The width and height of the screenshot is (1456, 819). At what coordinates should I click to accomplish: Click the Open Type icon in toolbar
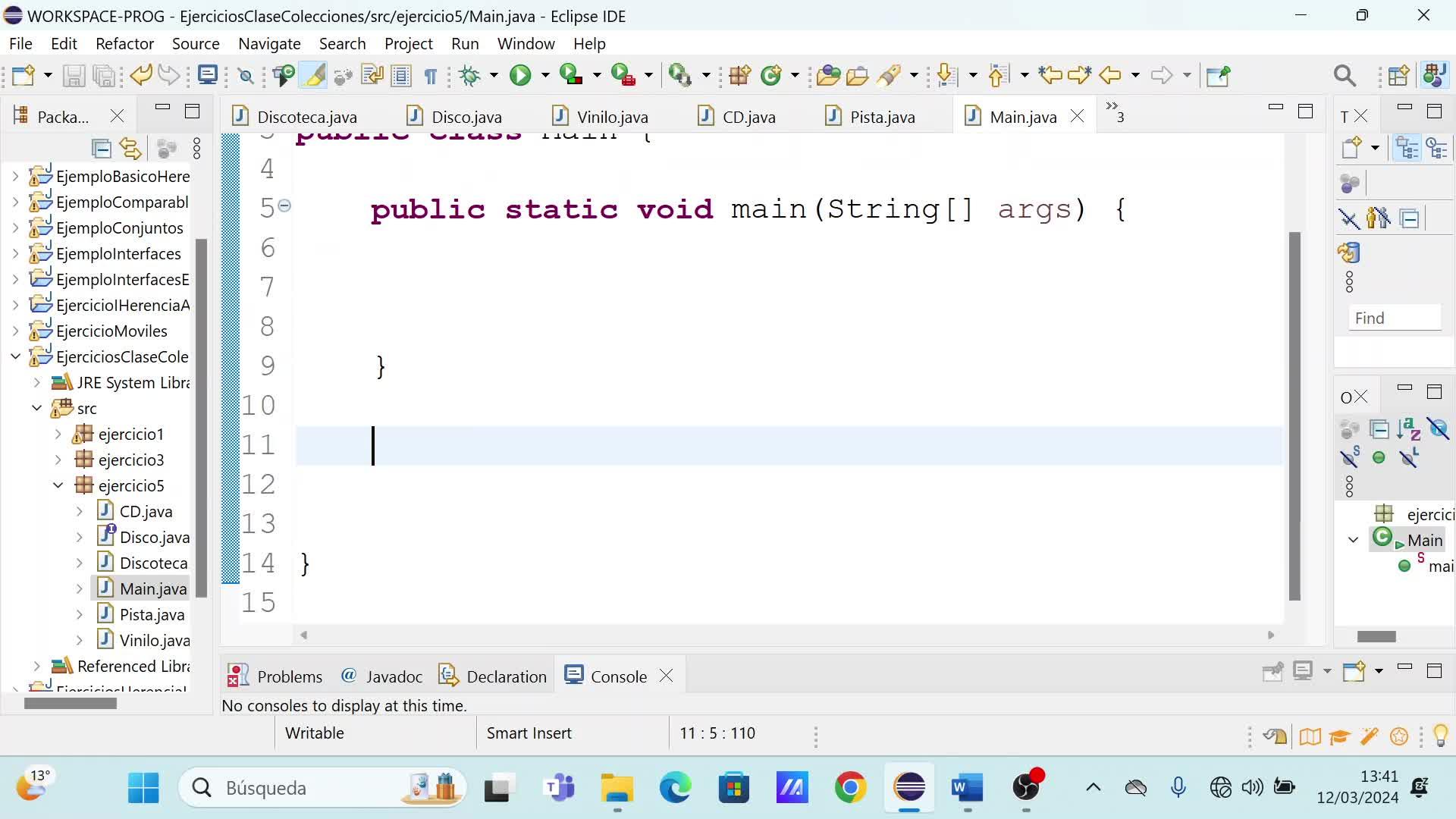(x=827, y=75)
